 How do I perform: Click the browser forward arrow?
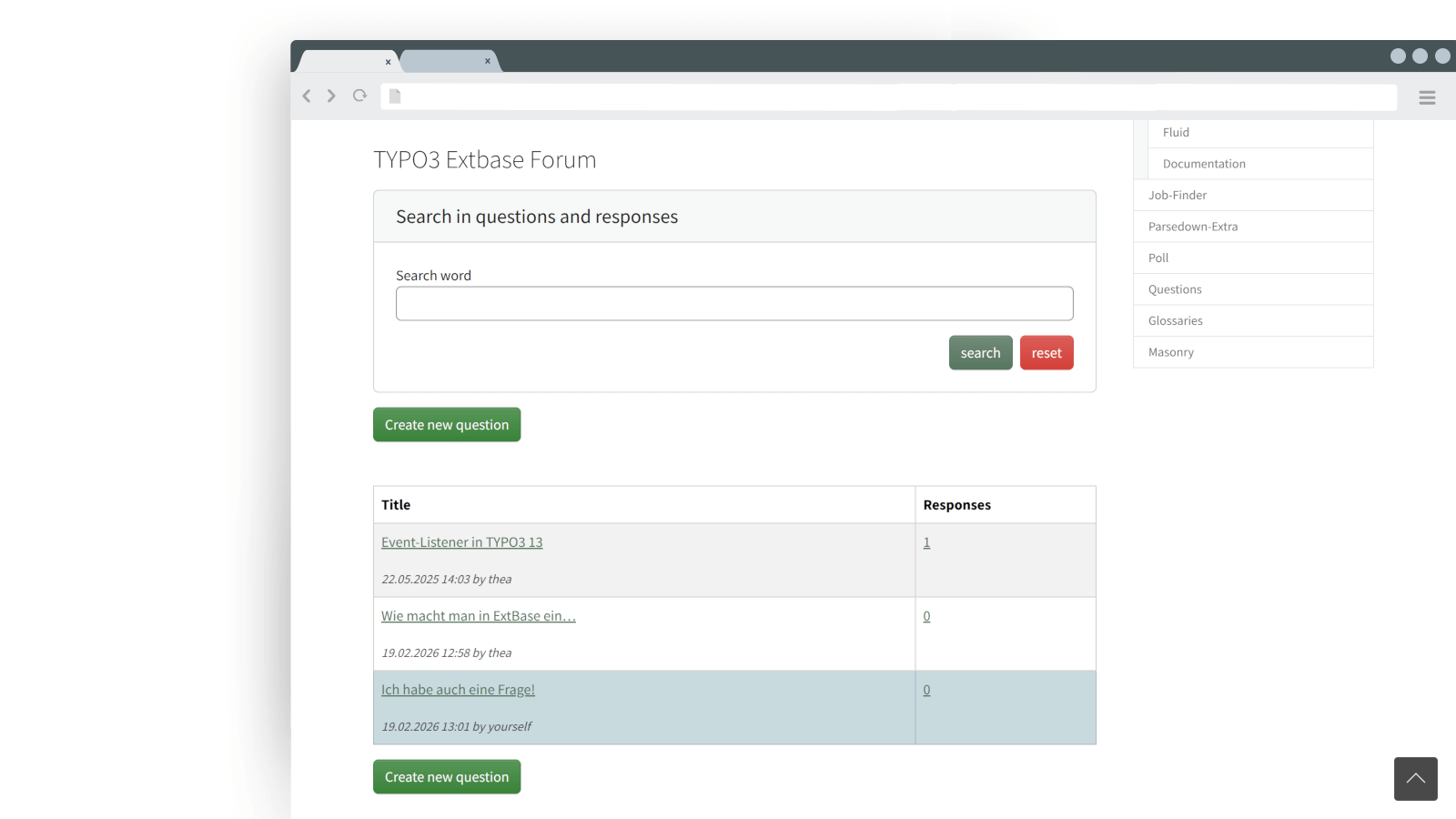click(331, 96)
